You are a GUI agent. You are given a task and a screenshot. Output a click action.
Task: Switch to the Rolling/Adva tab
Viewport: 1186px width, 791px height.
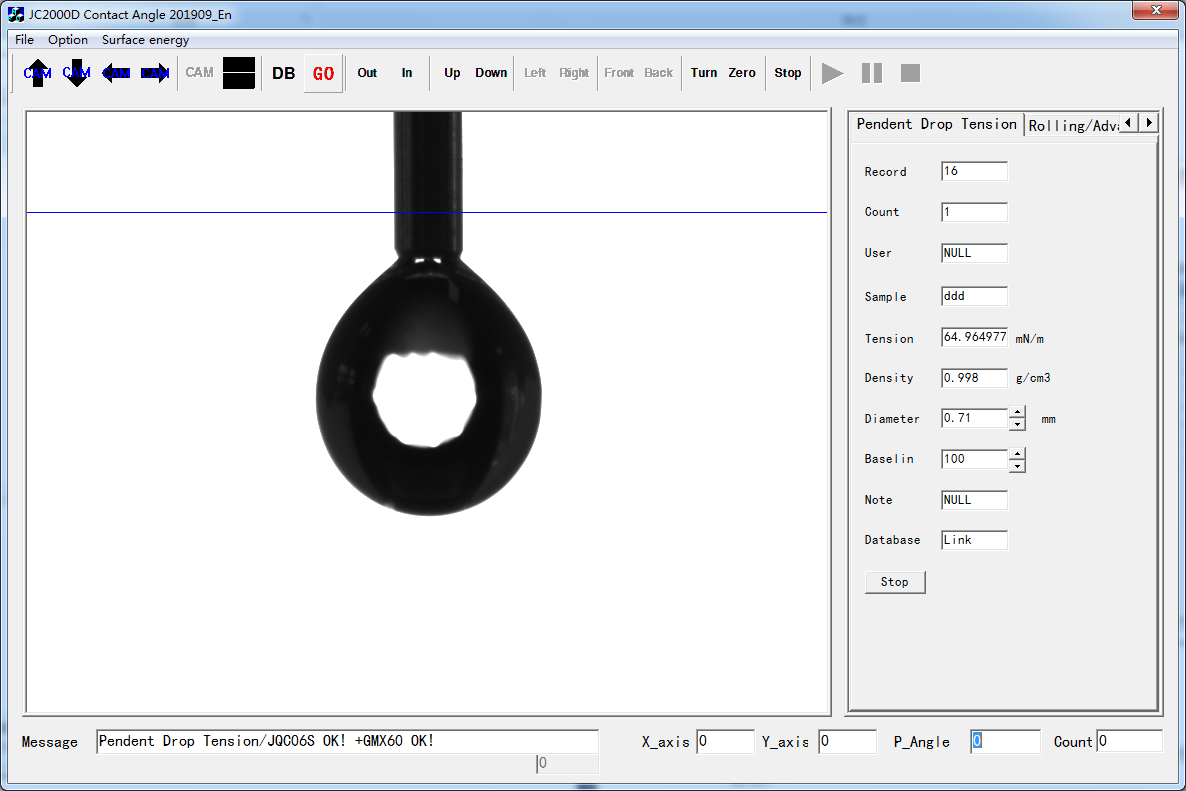tap(1072, 125)
